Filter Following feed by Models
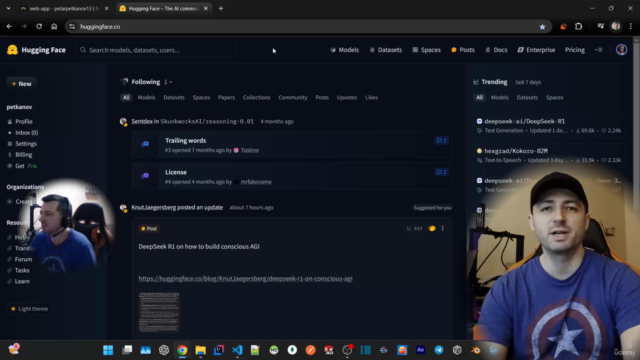Screen dimensions: 640x360 146,98
